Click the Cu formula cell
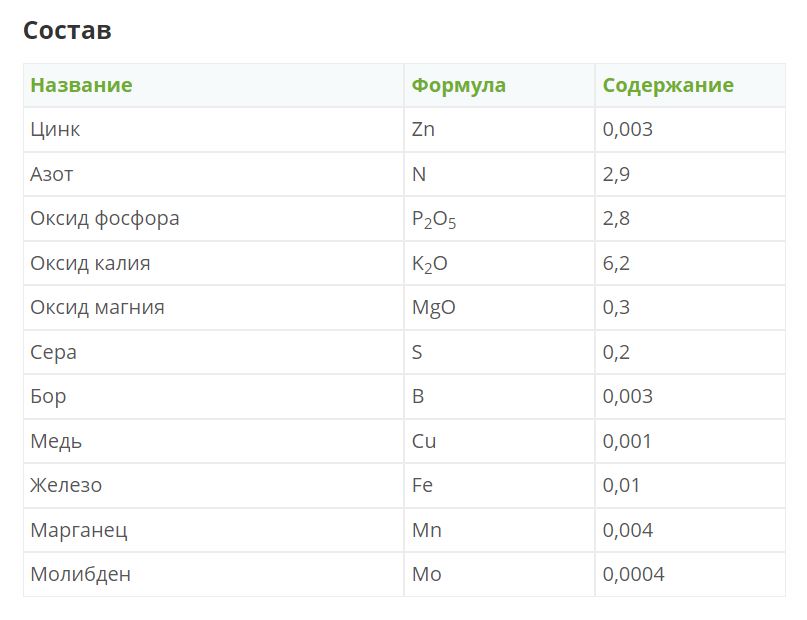 pyautogui.click(x=424, y=441)
